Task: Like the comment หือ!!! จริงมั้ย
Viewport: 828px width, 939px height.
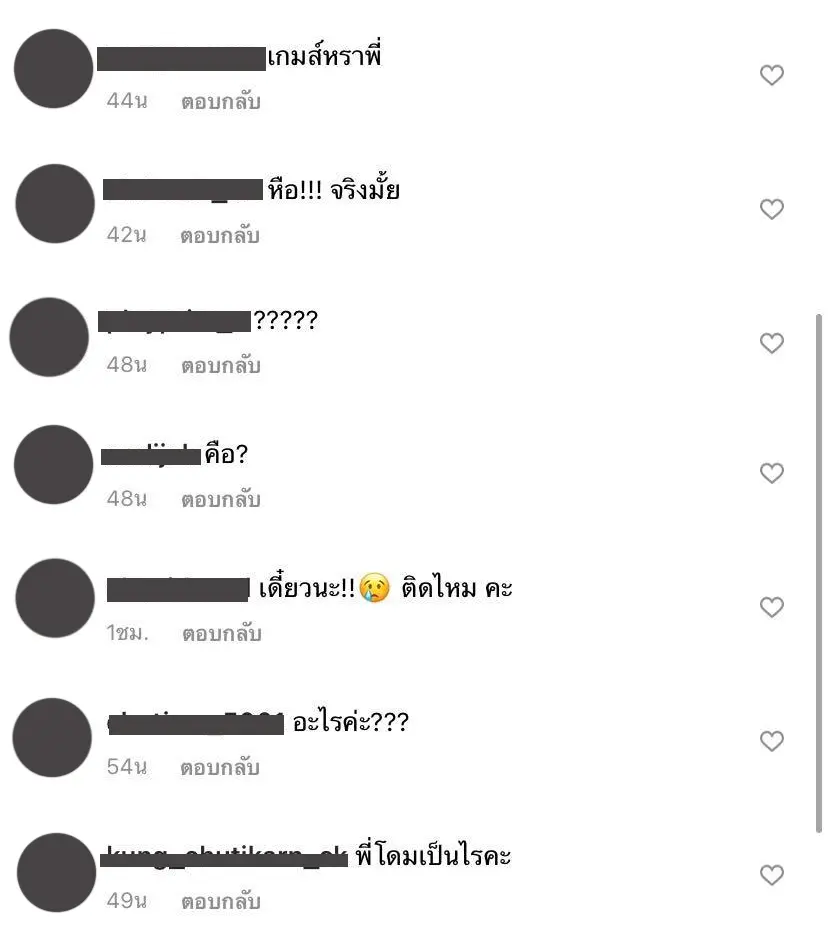Action: click(771, 209)
